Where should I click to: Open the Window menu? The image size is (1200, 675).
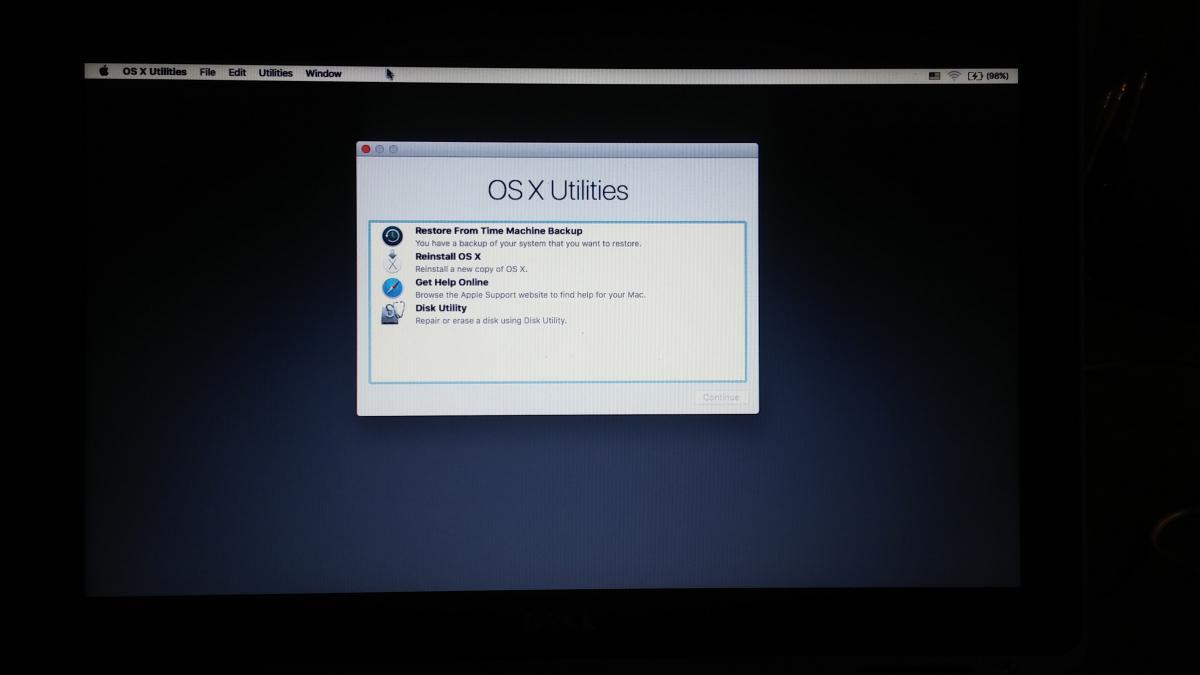click(x=323, y=73)
